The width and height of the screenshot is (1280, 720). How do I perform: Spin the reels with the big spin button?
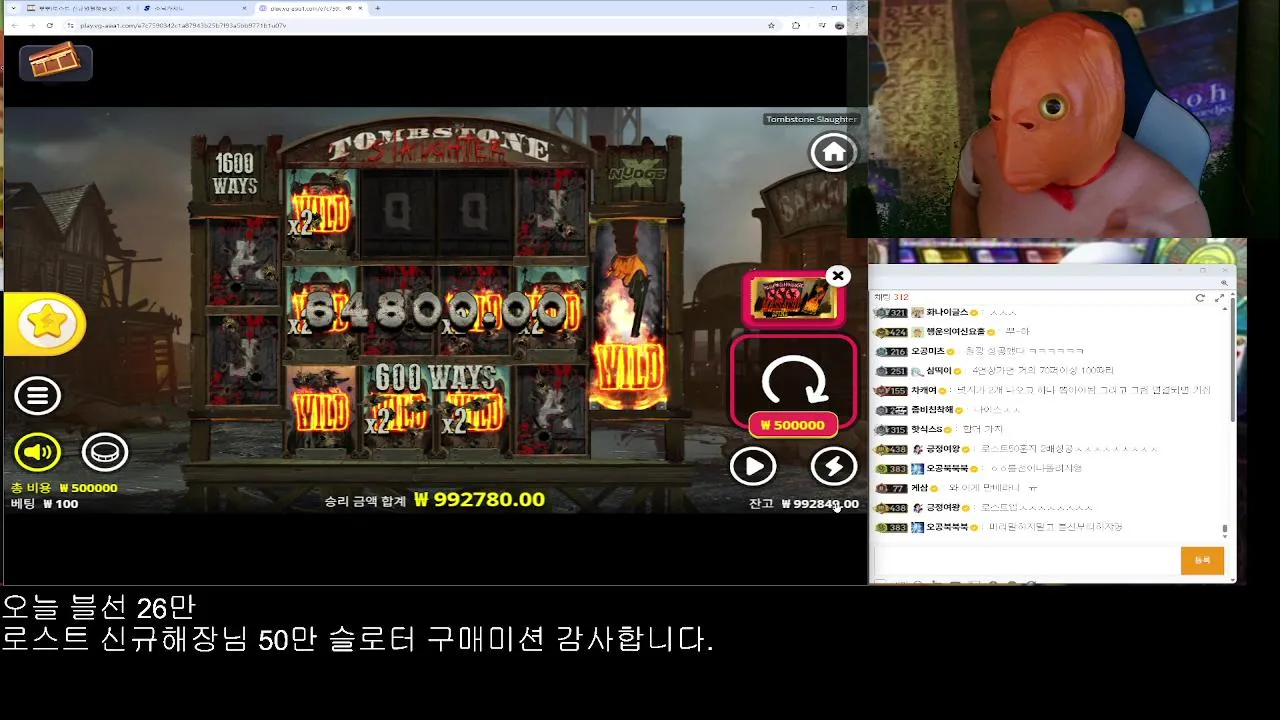pos(793,381)
